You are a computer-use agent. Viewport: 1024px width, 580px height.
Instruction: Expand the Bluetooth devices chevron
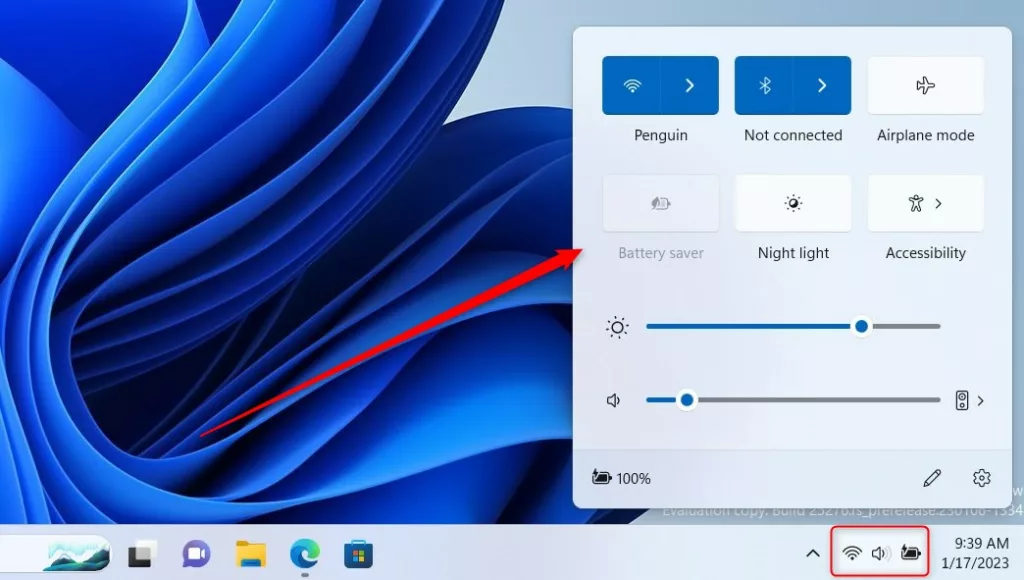(822, 86)
